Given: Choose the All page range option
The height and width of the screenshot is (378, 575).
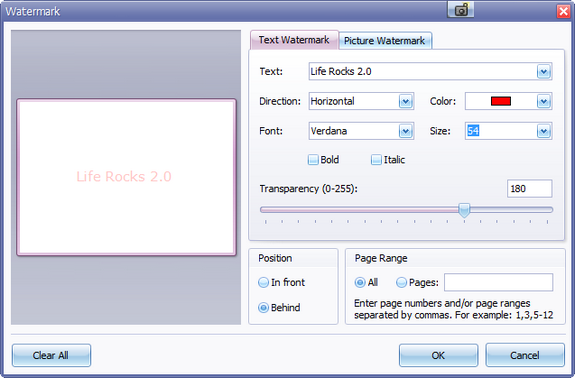Looking at the screenshot, I should [x=360, y=282].
